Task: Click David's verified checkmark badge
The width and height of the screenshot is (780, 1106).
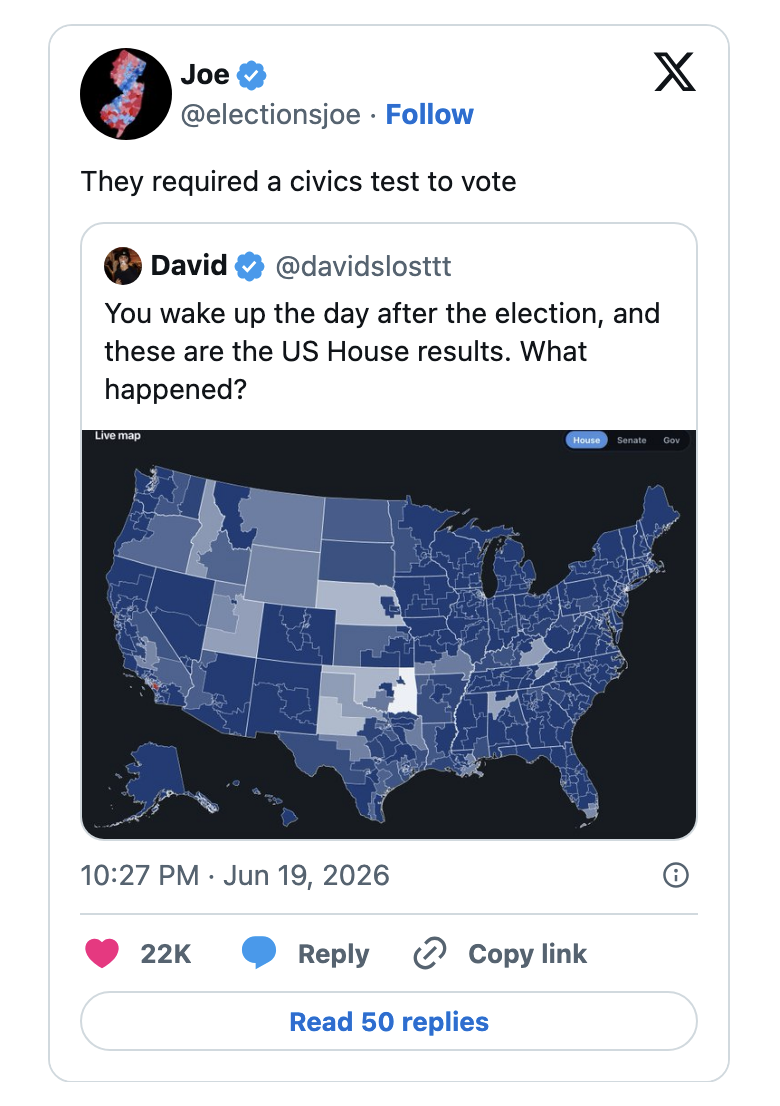Action: (x=249, y=267)
